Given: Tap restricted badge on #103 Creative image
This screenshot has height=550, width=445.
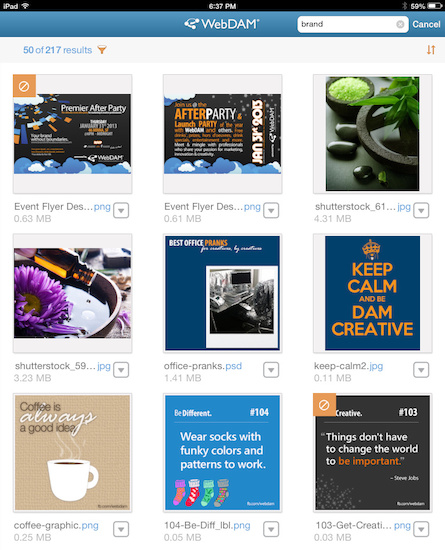Looking at the screenshot, I should pos(324,405).
